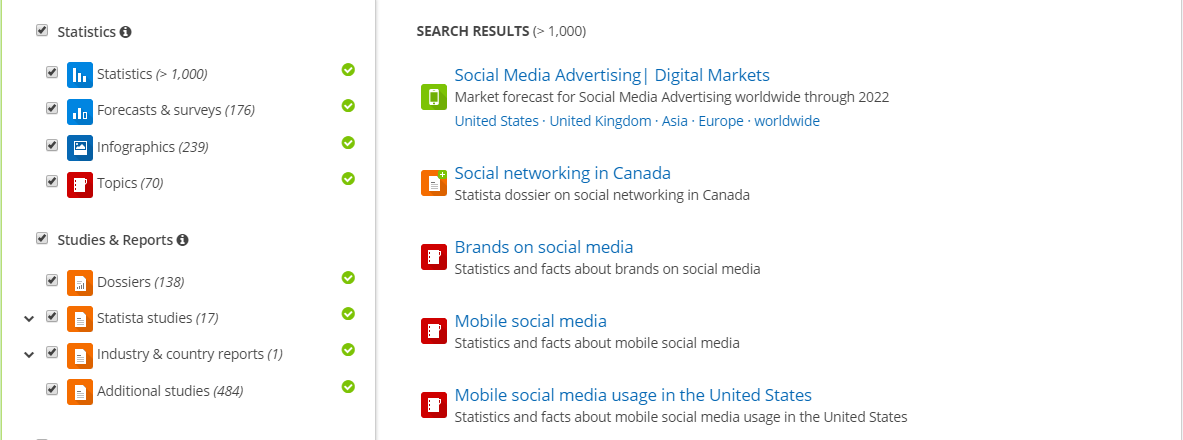Click the info icon next to Statistics heading
Viewport: 1183px width, 440px height.
(x=125, y=32)
